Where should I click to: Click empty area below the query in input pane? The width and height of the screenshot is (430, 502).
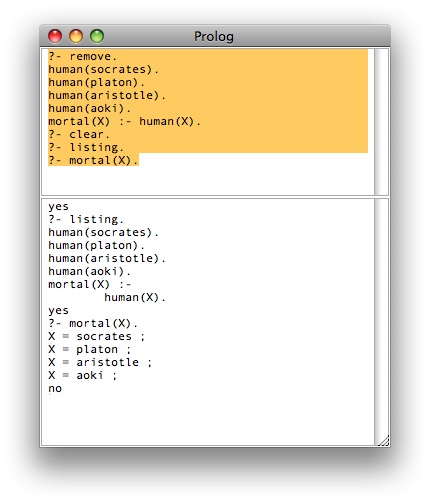point(207,181)
